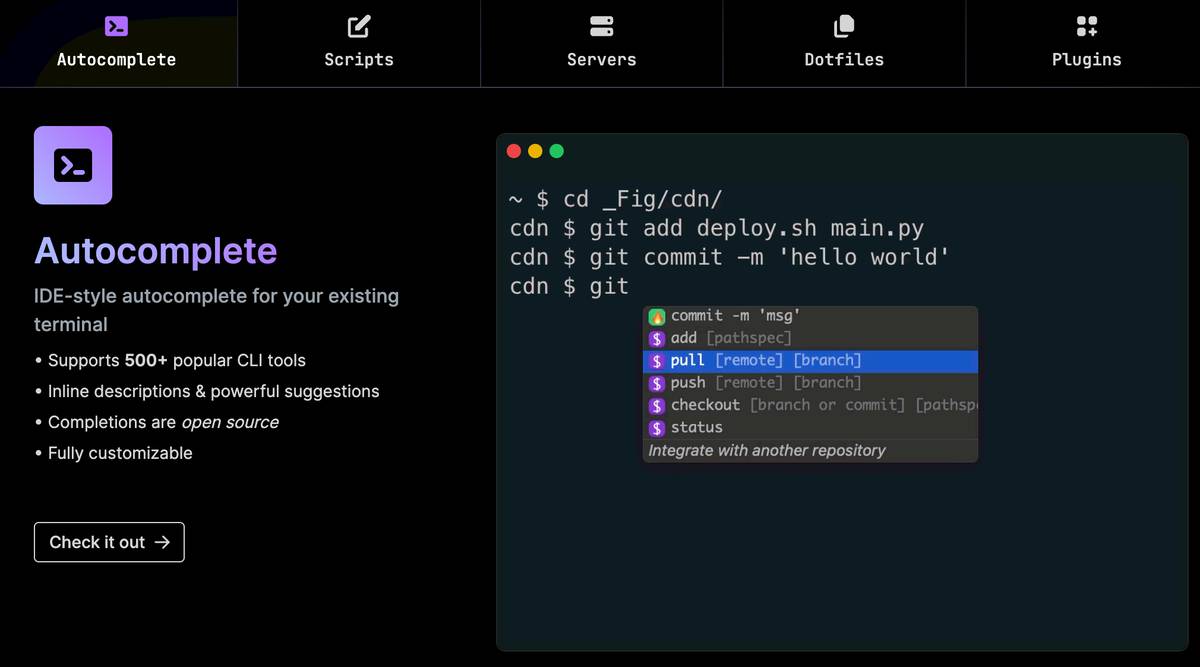Select the Servers tab

(601, 44)
